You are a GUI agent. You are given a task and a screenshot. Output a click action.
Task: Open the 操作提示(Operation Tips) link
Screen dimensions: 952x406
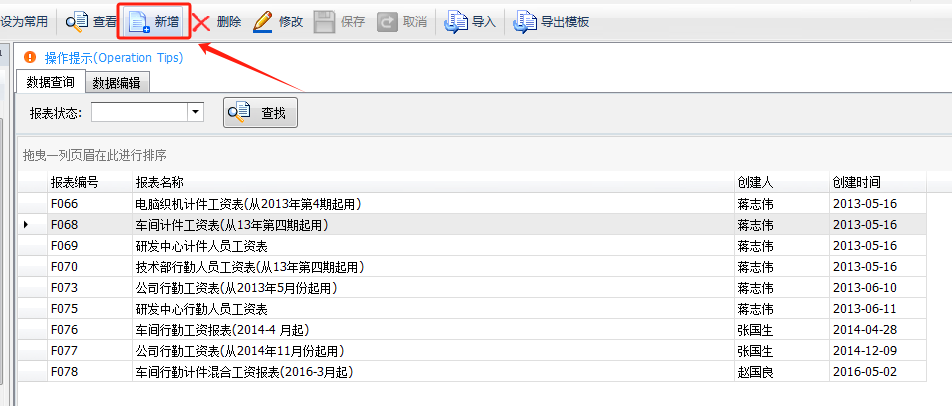(114, 58)
